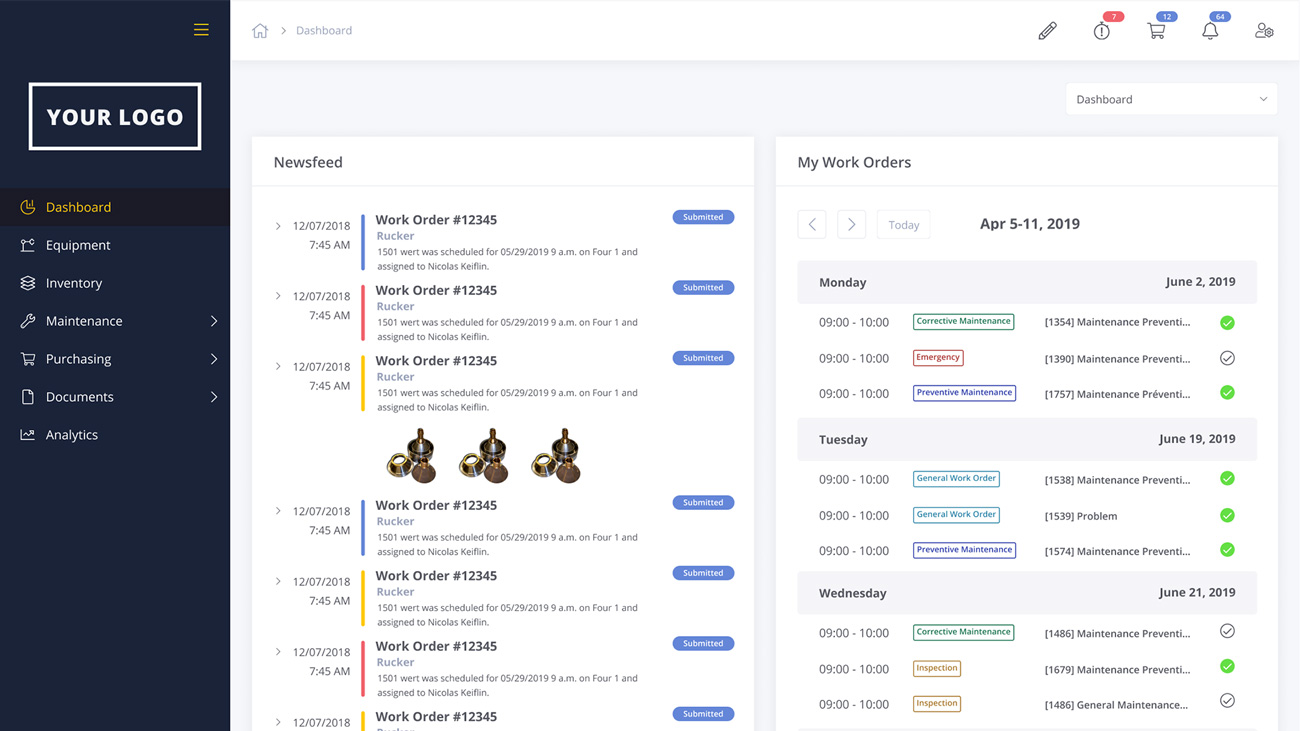Open the user settings icon in the header
This screenshot has width=1300, height=731.
(x=1264, y=31)
